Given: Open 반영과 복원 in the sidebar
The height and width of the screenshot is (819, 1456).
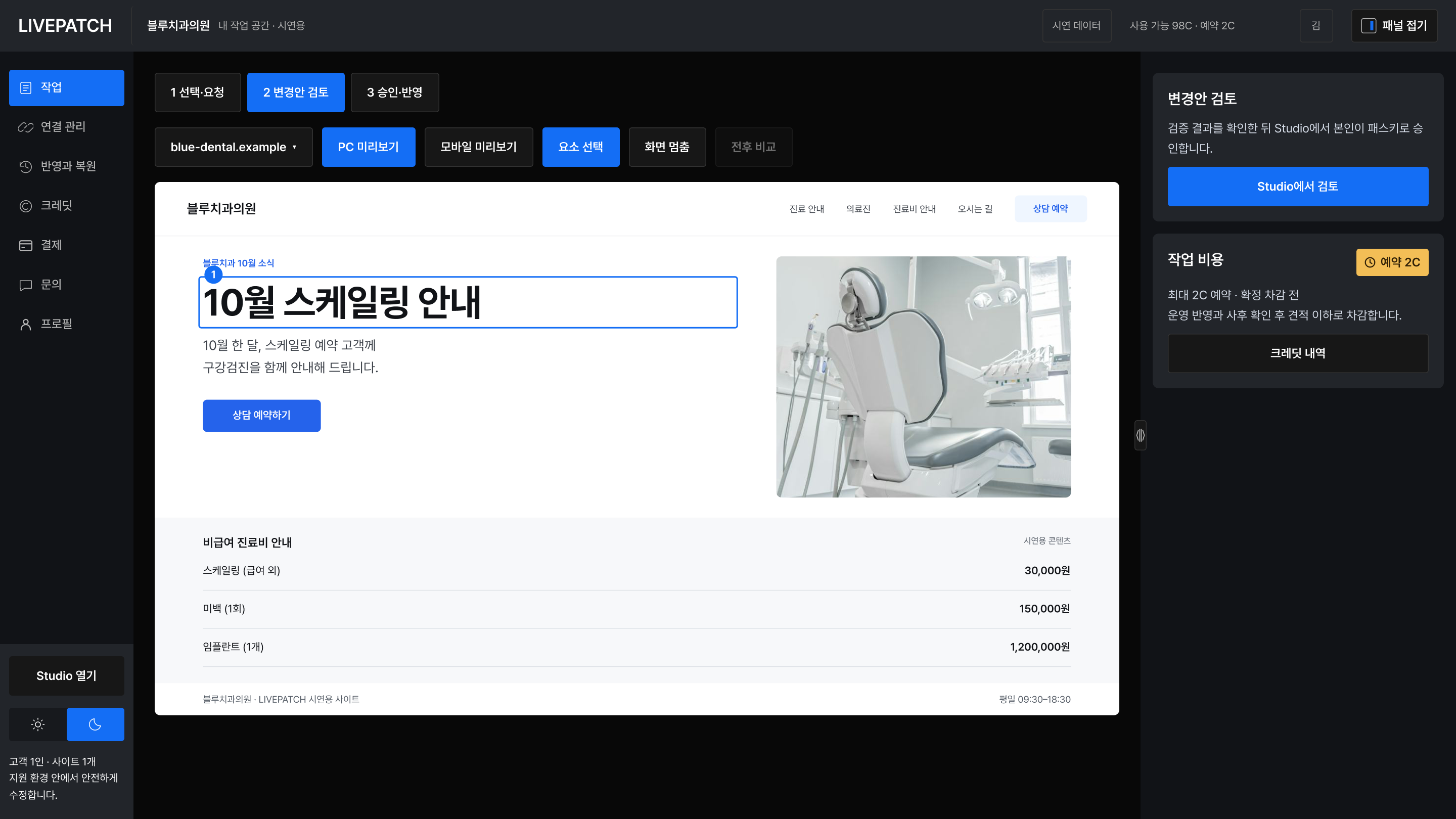Looking at the screenshot, I should click(67, 166).
